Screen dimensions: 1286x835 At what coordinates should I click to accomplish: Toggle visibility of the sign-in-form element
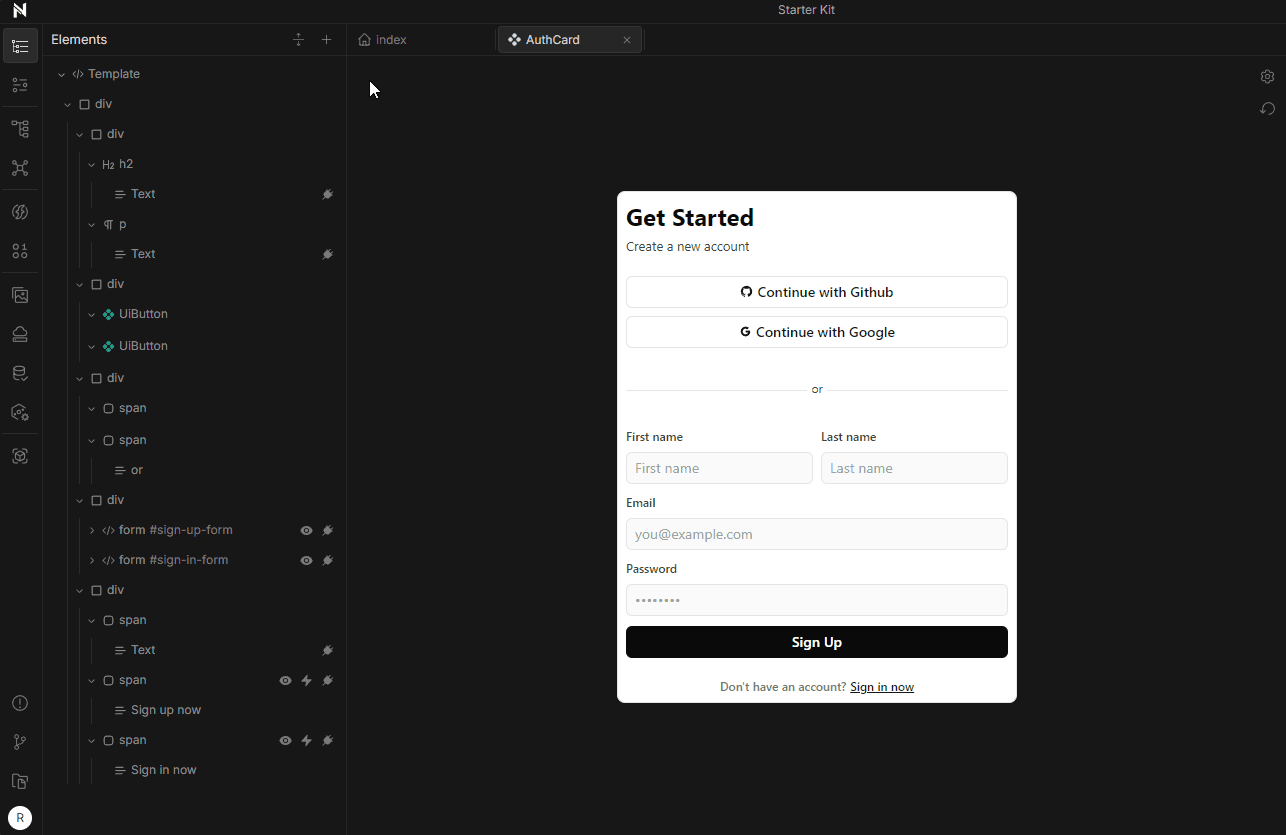point(306,560)
